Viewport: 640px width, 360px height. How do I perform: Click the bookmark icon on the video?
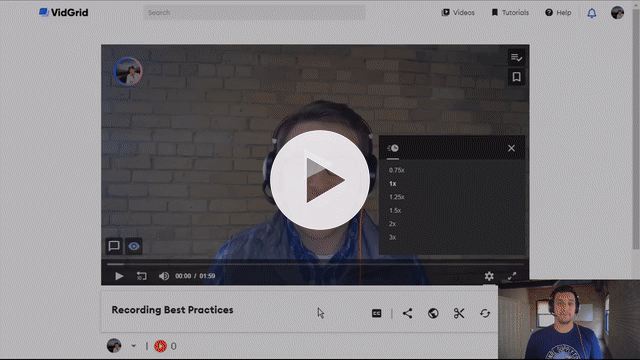(x=516, y=77)
